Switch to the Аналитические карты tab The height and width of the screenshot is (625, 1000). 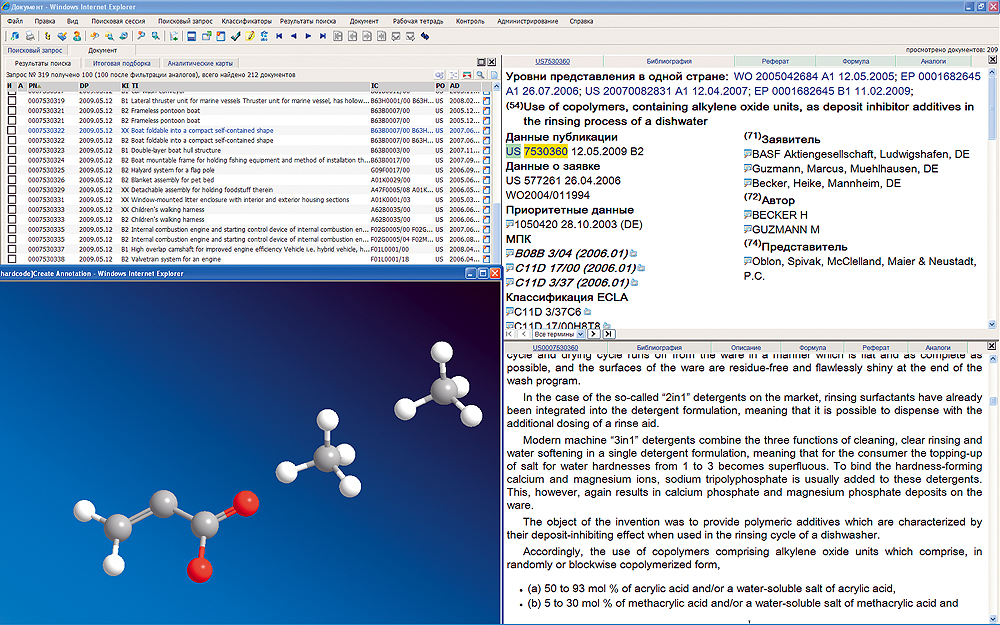[199, 63]
